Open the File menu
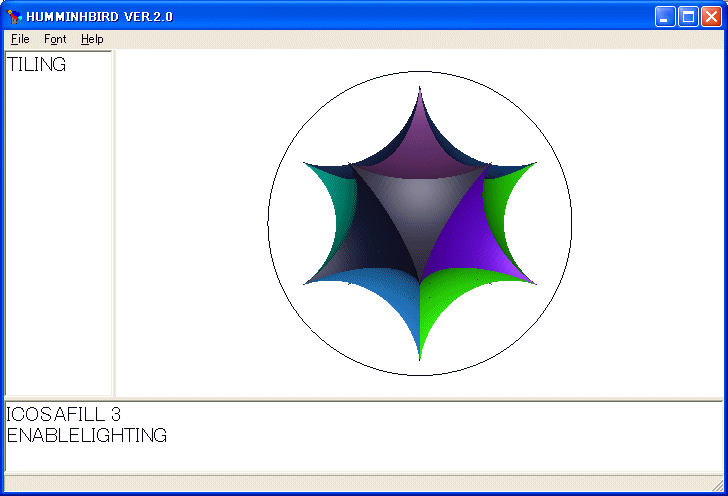728x496 pixels. (20, 39)
